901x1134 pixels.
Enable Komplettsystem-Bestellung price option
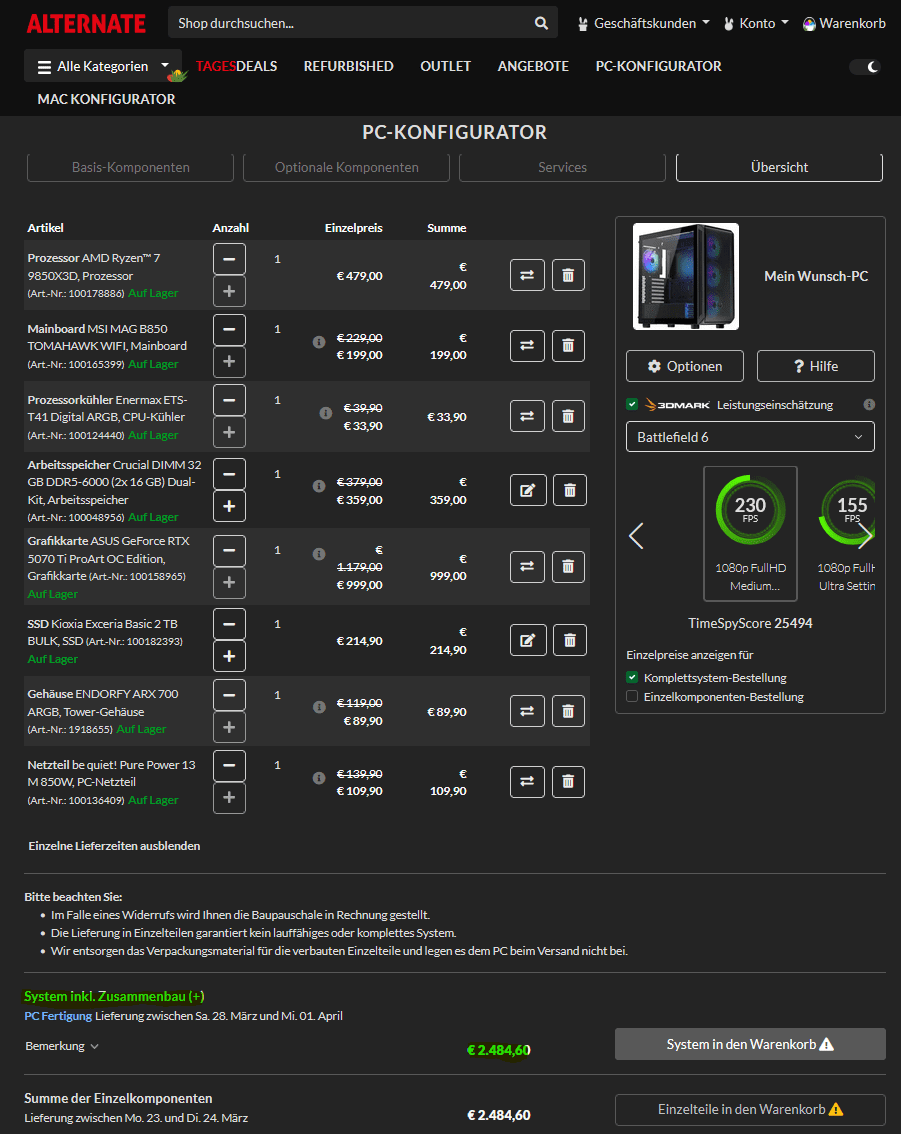click(x=632, y=677)
